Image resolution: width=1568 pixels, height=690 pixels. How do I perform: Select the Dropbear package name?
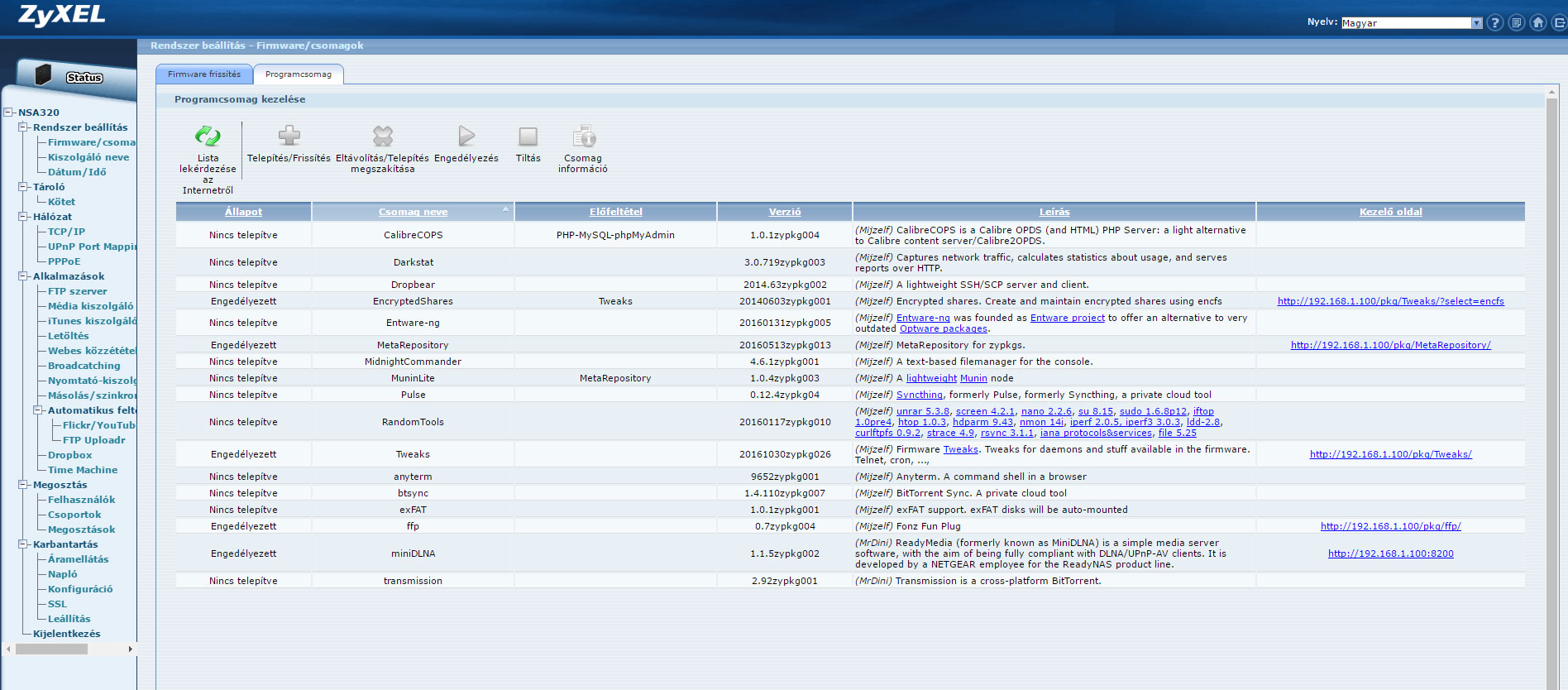[x=414, y=285]
